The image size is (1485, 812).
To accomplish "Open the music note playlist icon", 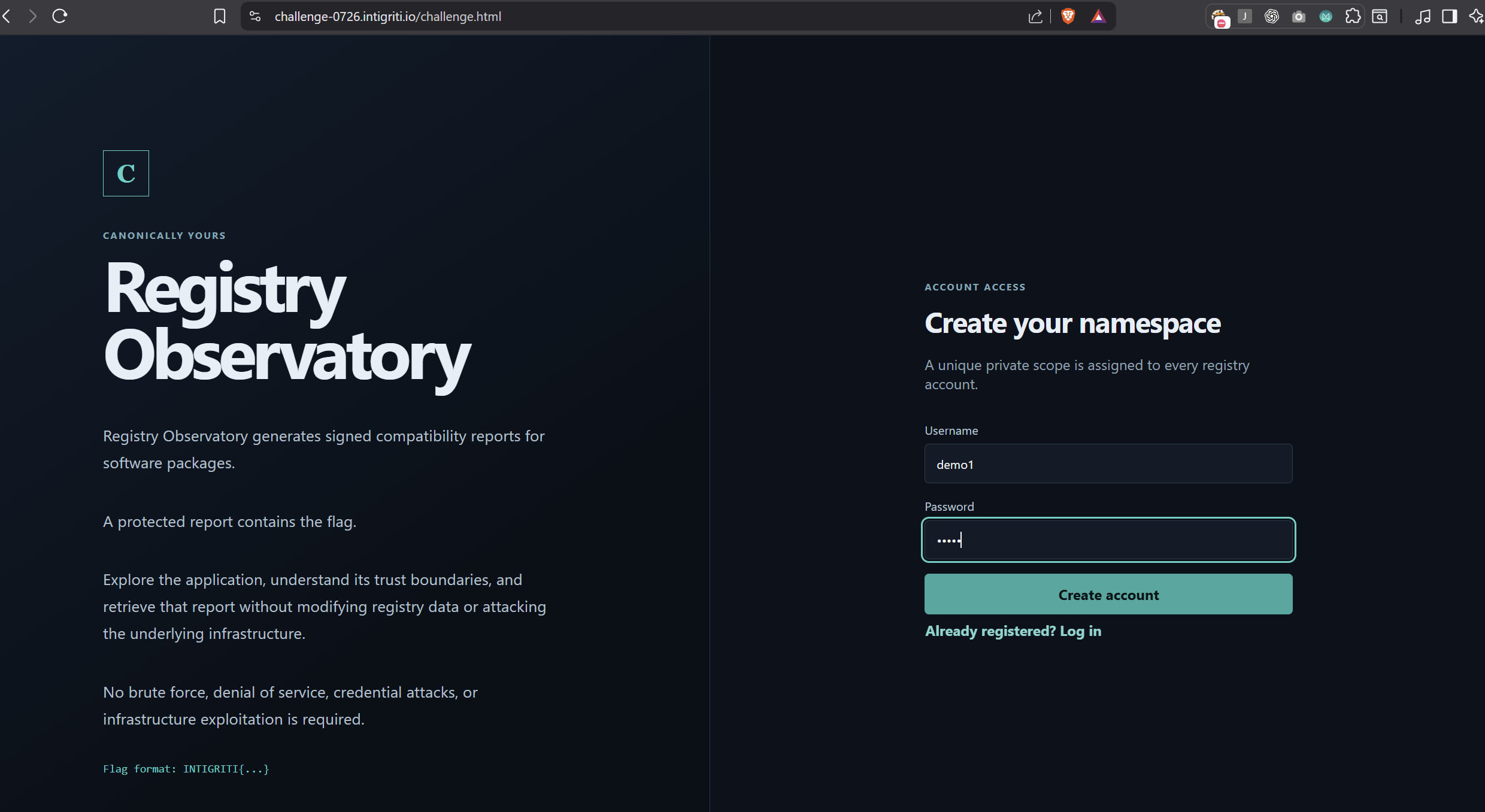I will (x=1423, y=17).
